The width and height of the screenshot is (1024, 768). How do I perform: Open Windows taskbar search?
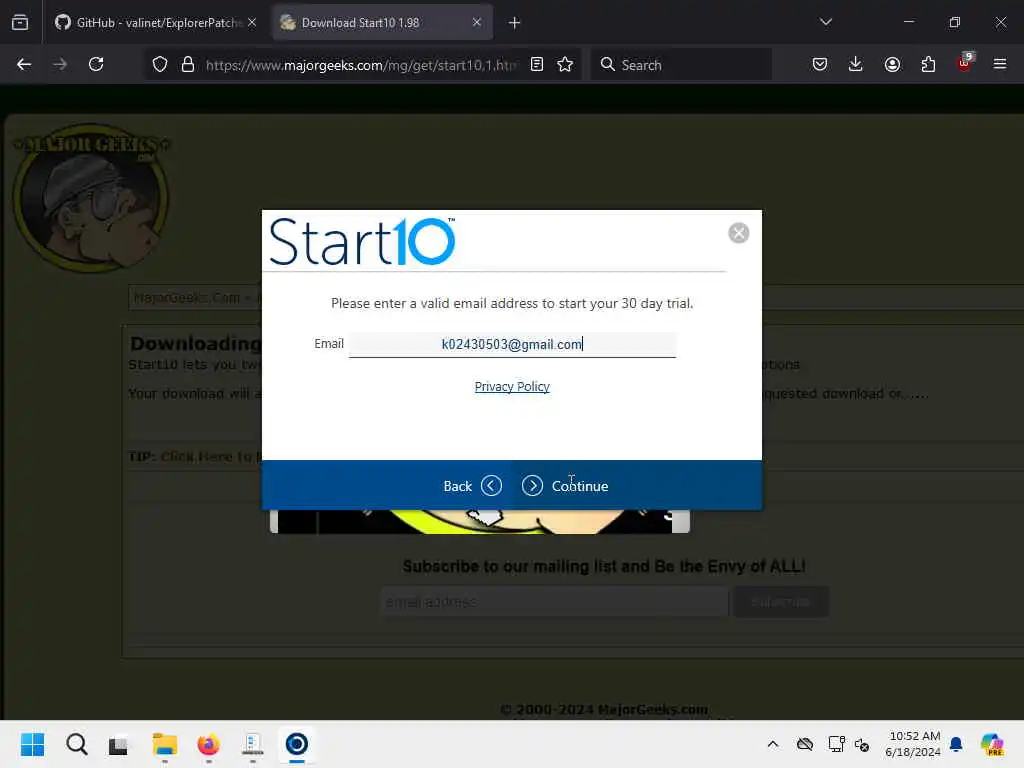coord(76,744)
